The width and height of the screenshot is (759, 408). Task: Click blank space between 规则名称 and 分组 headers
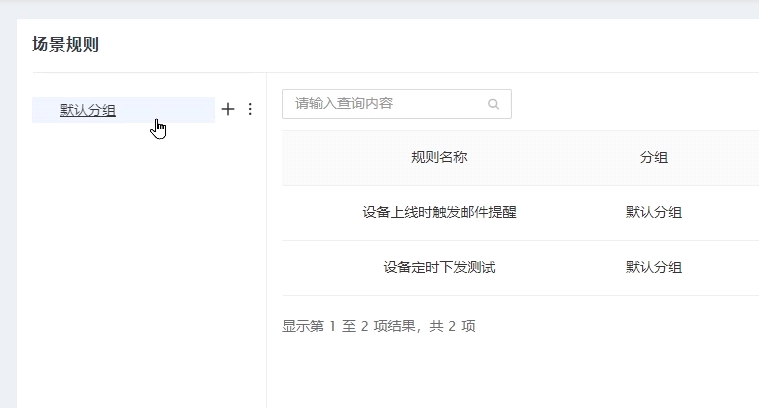click(550, 157)
